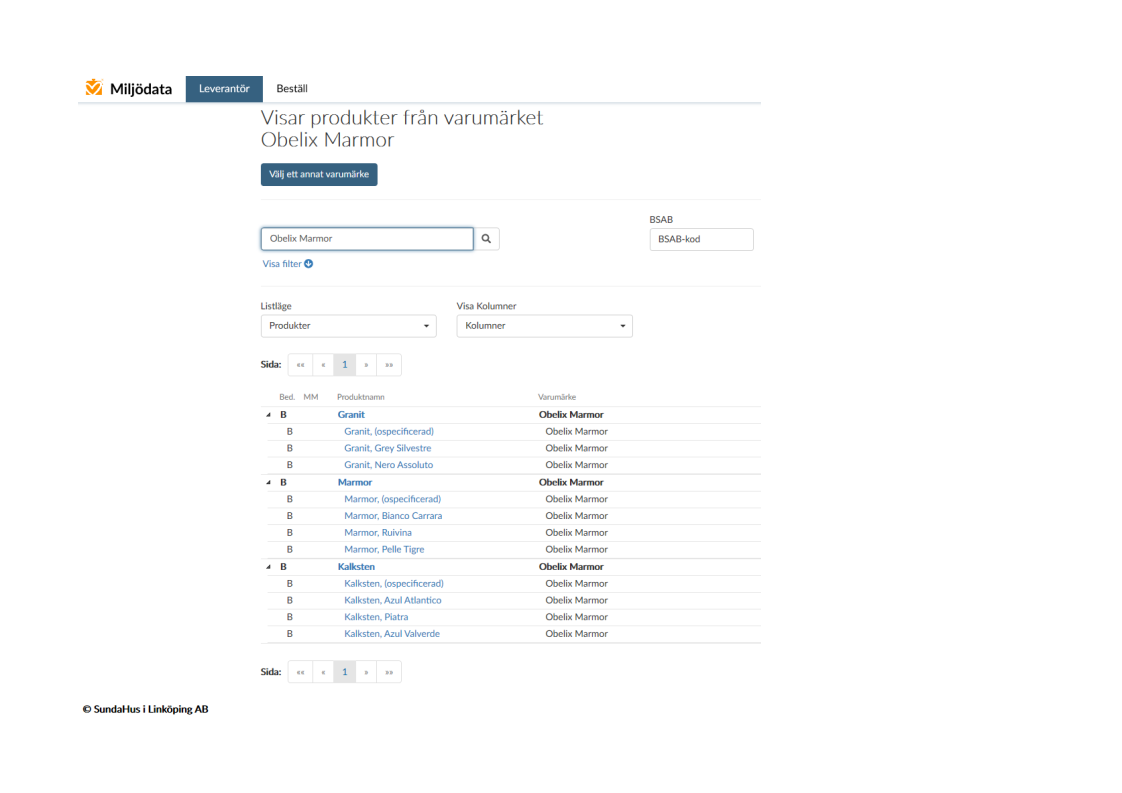Open Marmor, (ospecificerad) product
The image size is (1122, 793).
point(392,499)
